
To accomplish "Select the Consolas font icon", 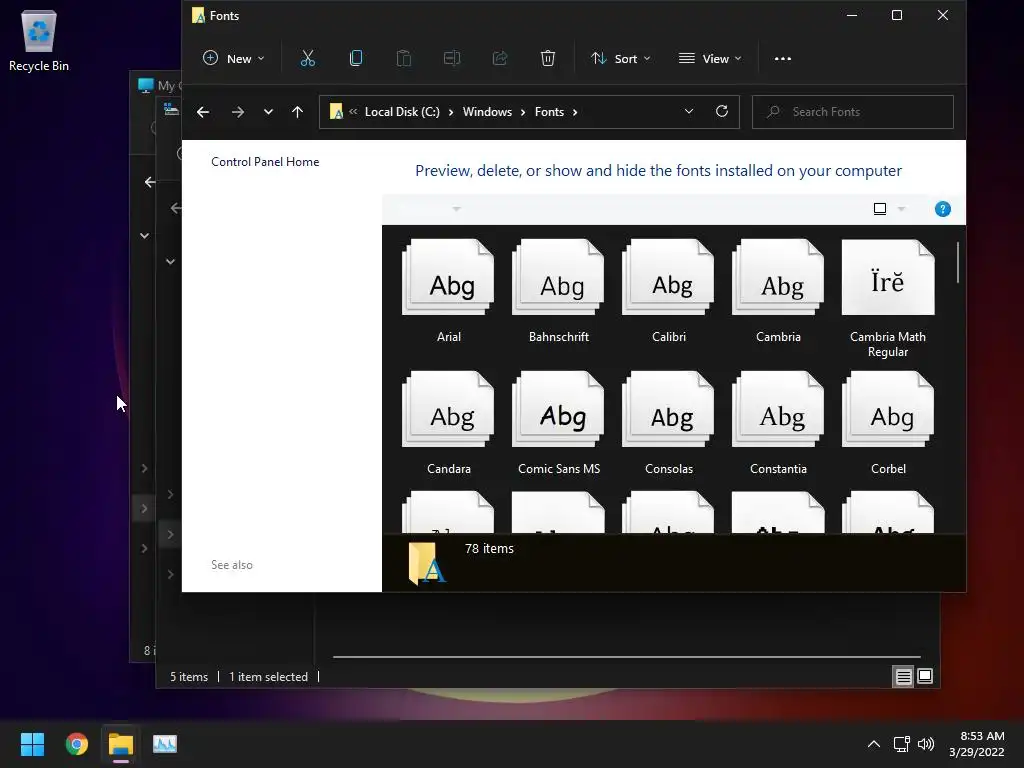I will [669, 423].
